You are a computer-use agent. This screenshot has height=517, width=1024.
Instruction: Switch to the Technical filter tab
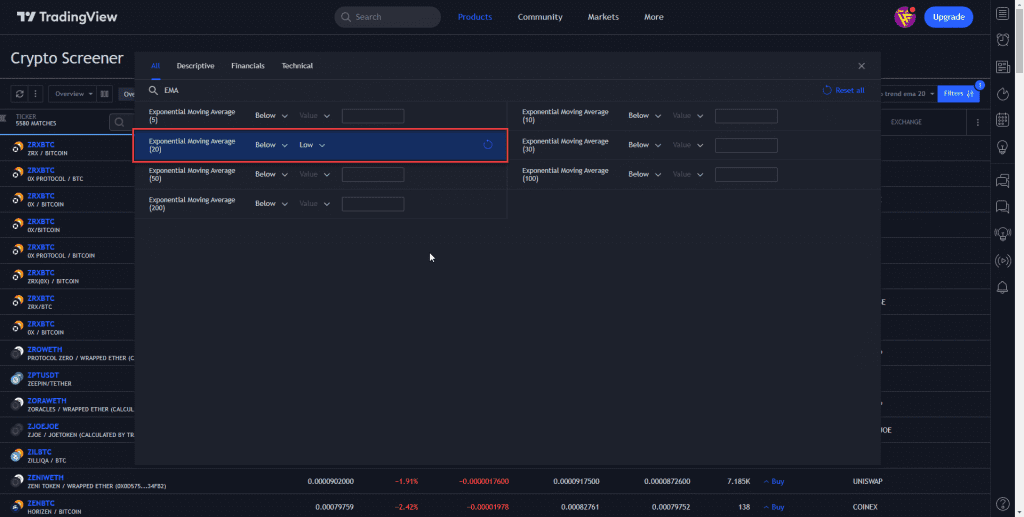coord(297,66)
